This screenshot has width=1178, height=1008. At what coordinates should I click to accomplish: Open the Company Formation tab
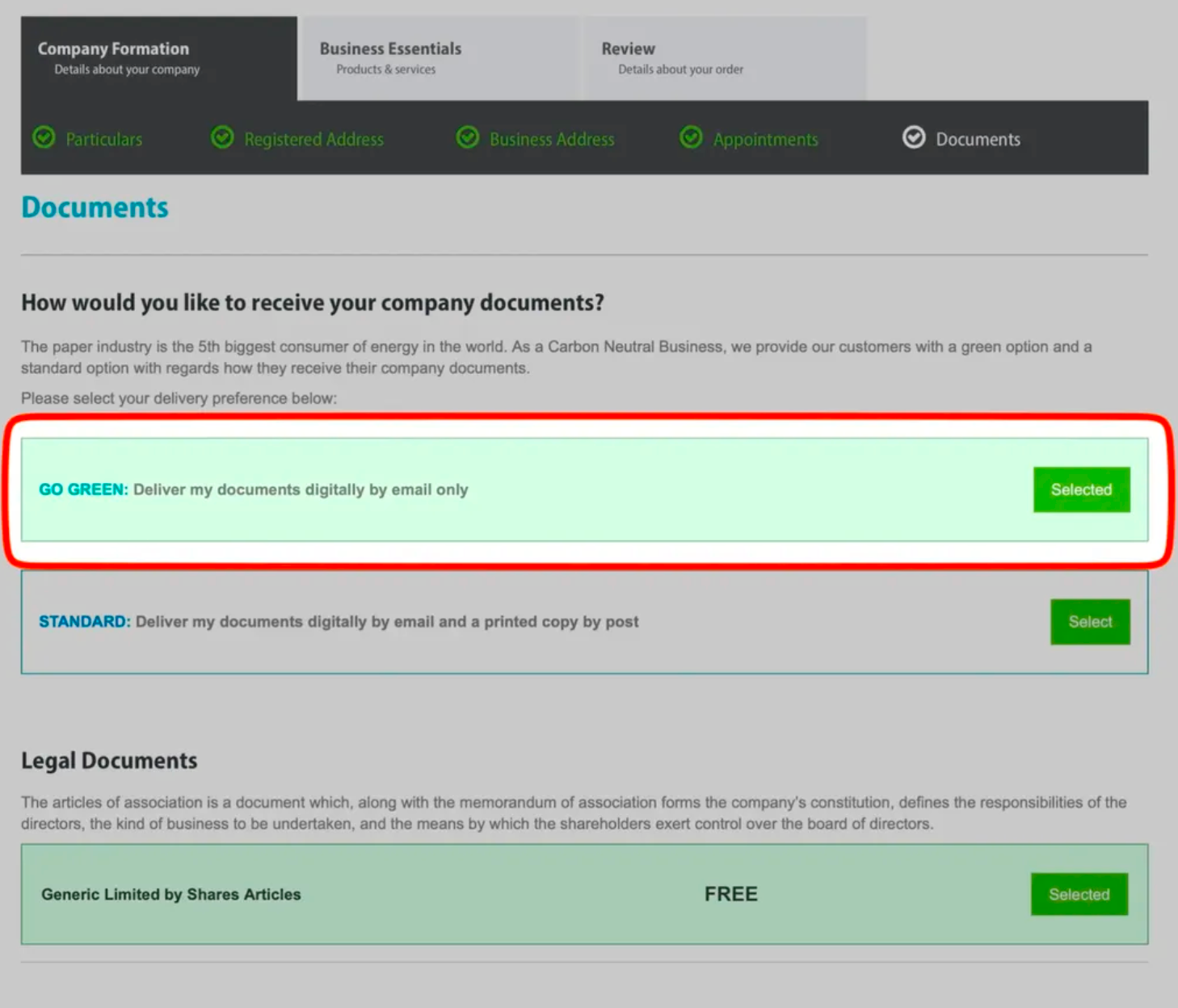point(159,58)
